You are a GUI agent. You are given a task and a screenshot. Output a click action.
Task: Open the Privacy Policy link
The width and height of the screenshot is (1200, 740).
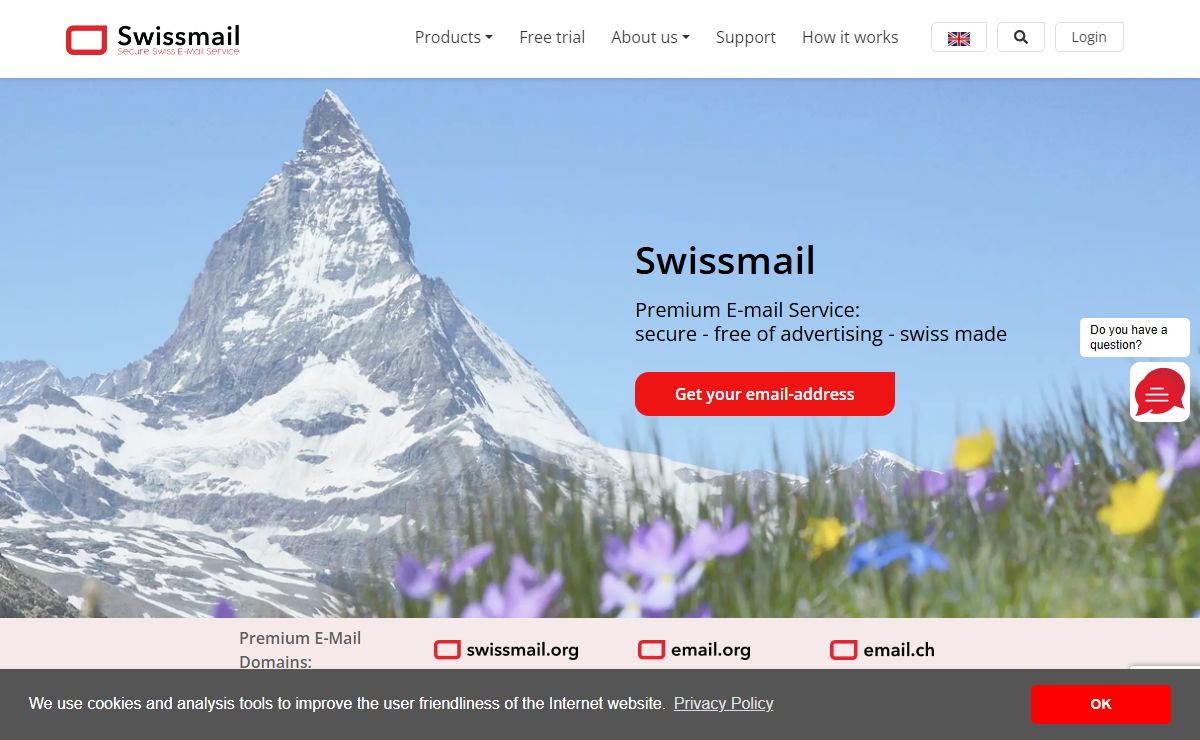[724, 704]
